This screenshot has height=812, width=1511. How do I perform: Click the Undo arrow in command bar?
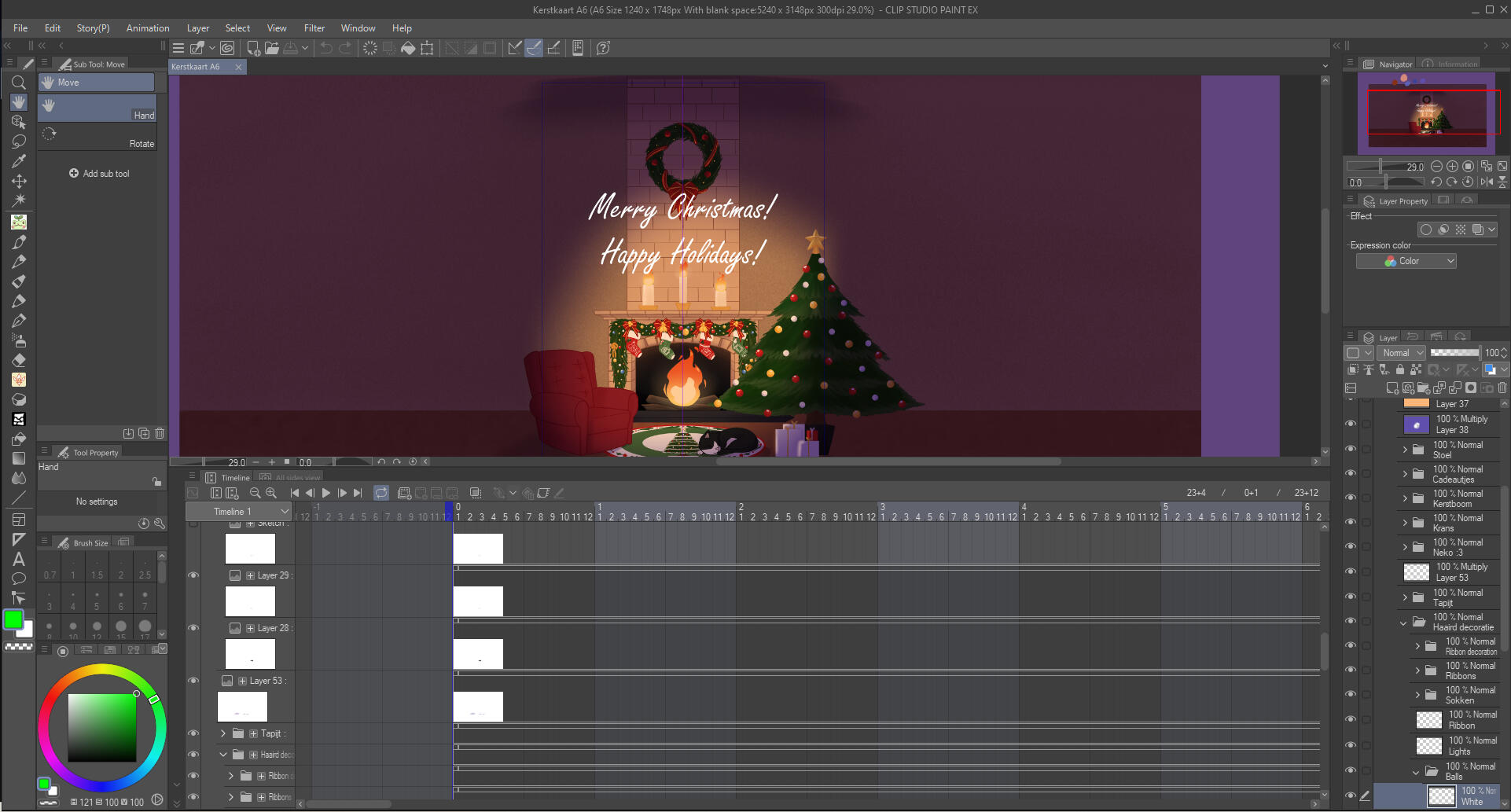325,48
